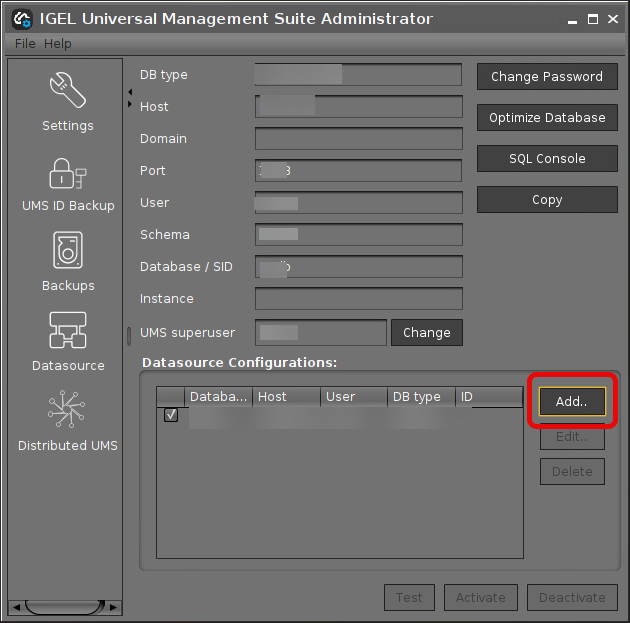Select the Datasource icon in sidebar

[x=67, y=332]
